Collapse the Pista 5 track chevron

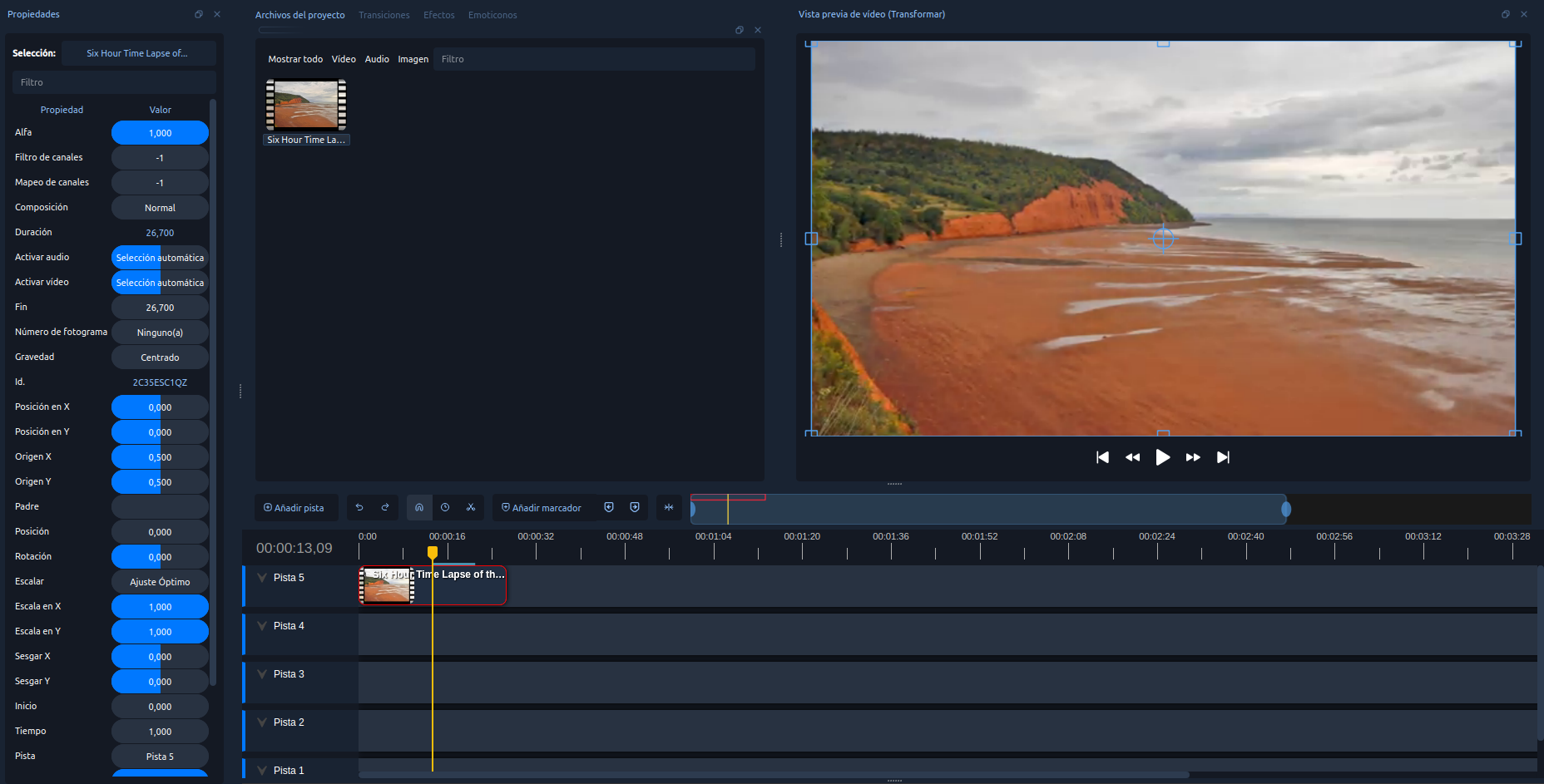[x=262, y=578]
